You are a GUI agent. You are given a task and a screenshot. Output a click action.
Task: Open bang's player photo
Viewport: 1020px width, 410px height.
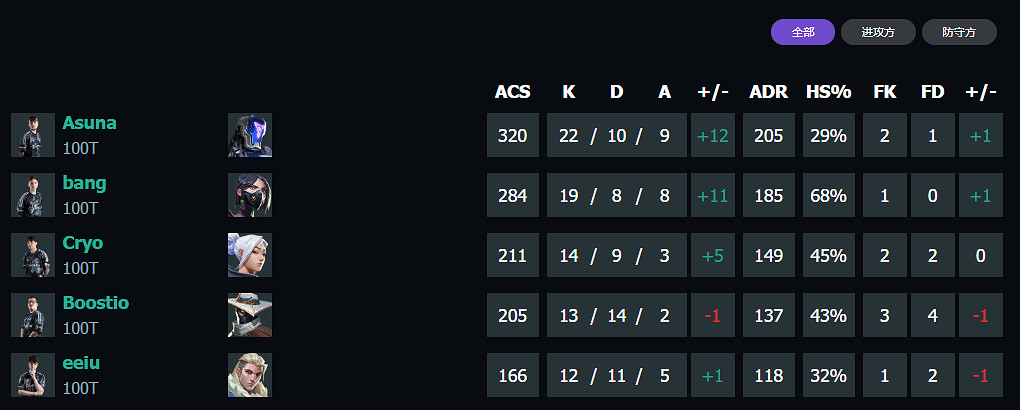point(33,195)
